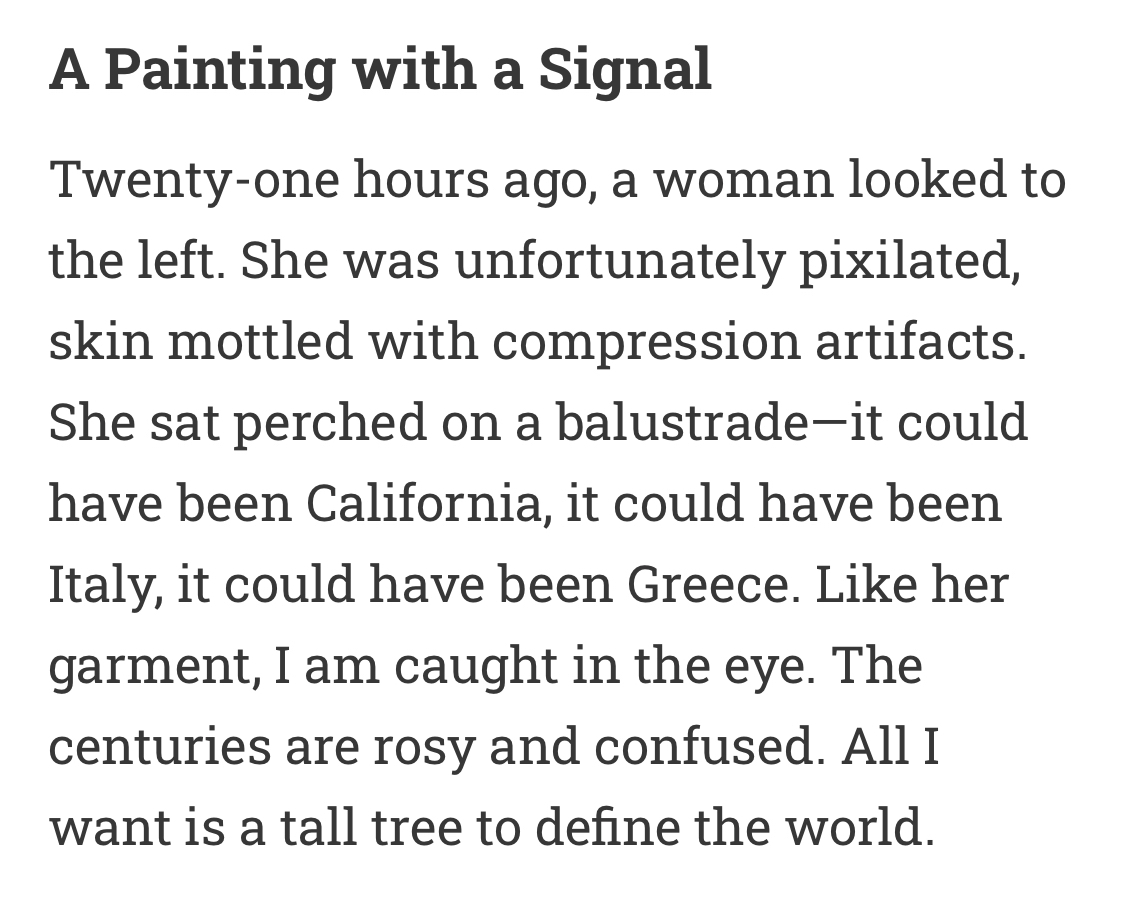Viewport: 1125px width, 906px height.
Task: Click the word "centuries"
Action: pyautogui.click(x=159, y=747)
